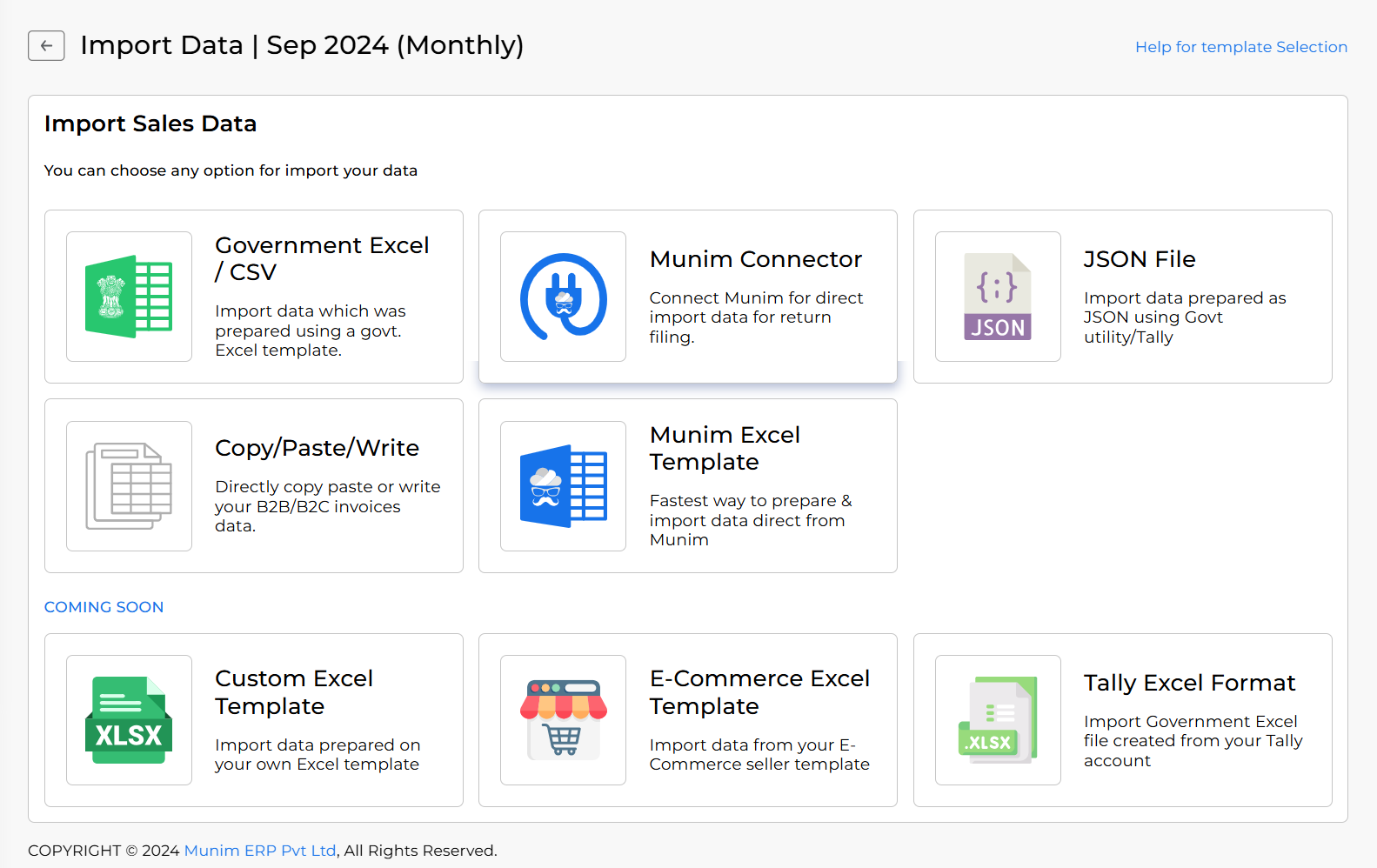This screenshot has width=1377, height=868.
Task: Choose the Government Excel / CSV title
Action: (322, 258)
